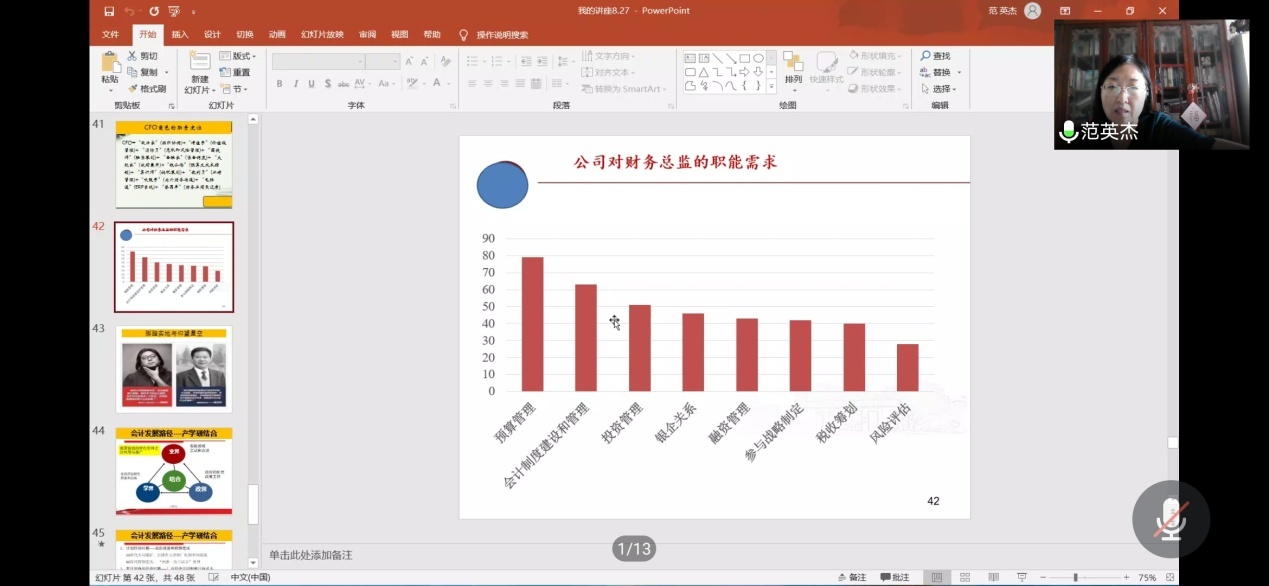Select the oval shape in shapes gallery

click(758, 58)
